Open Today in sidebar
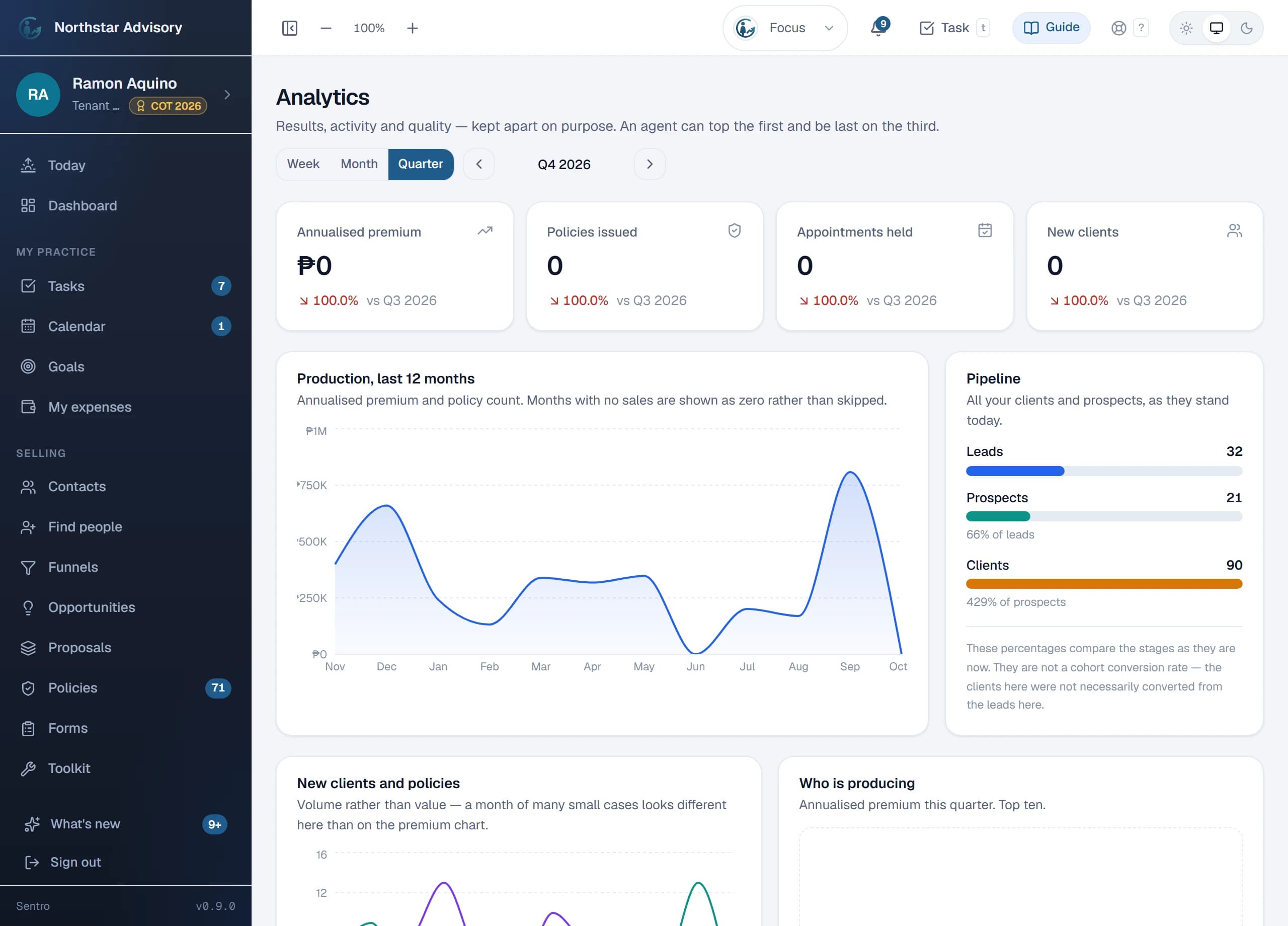1288x926 pixels. click(125, 165)
